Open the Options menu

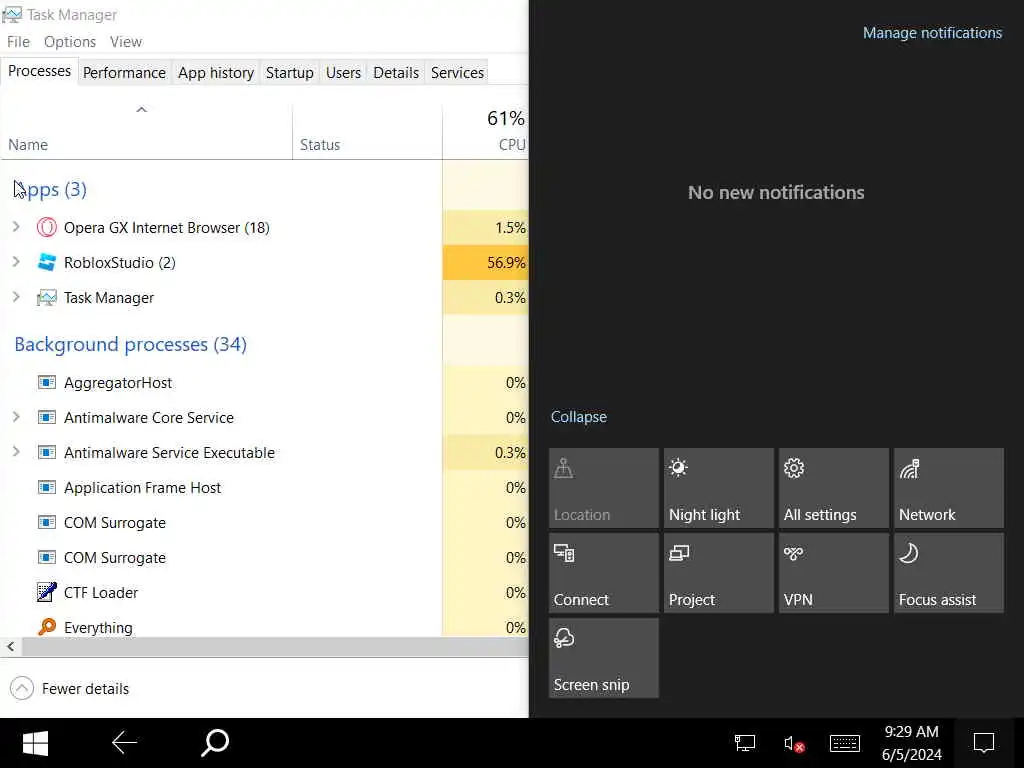[70, 42]
